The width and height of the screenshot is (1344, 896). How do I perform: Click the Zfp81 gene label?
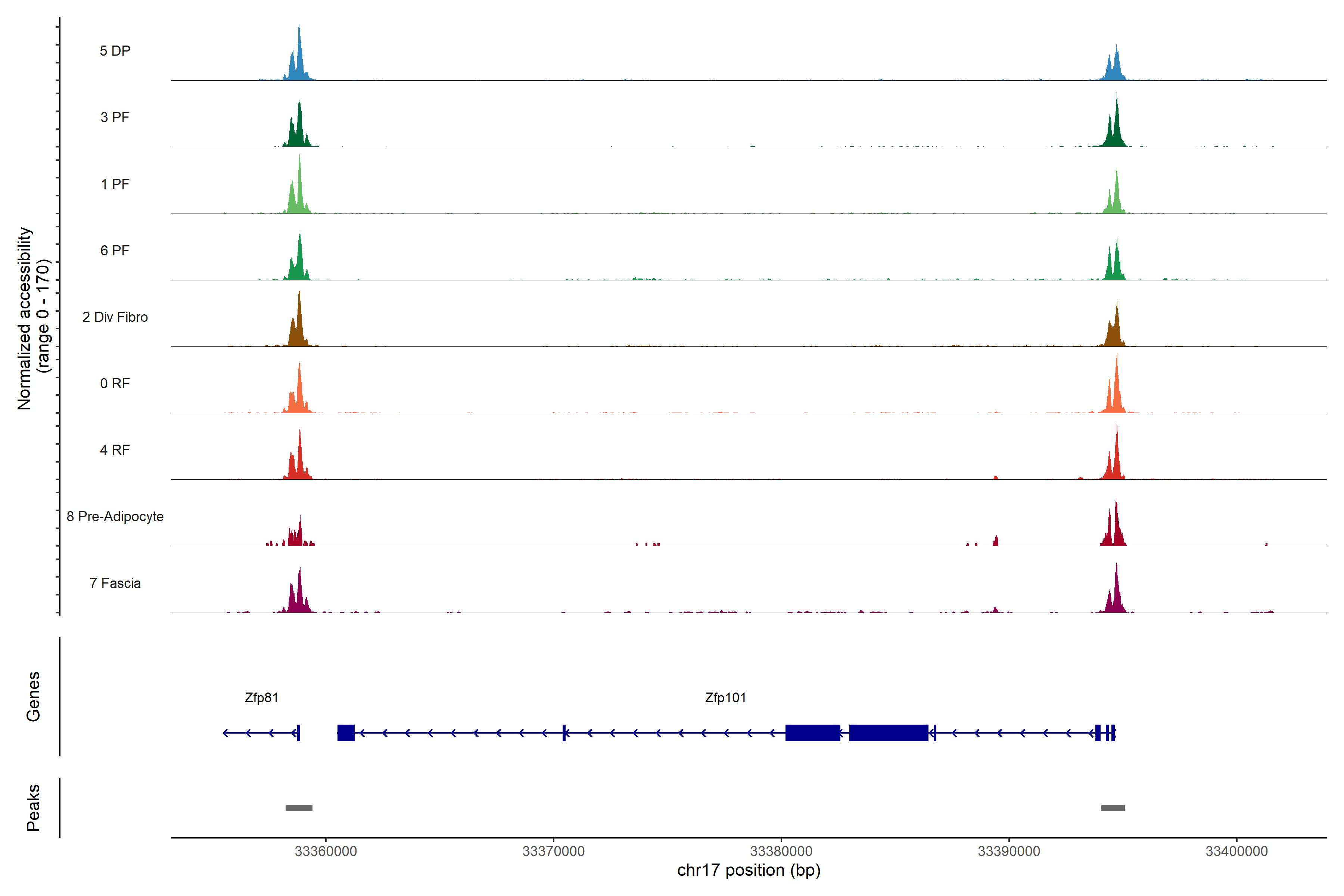(x=261, y=697)
